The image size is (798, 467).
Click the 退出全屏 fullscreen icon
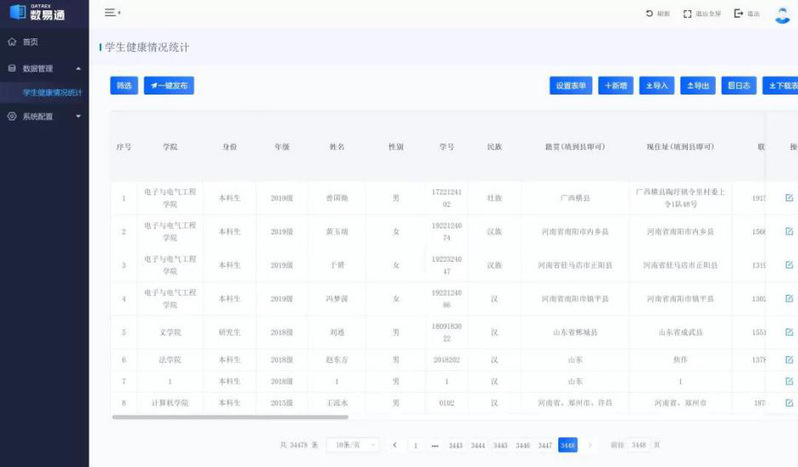tap(687, 14)
